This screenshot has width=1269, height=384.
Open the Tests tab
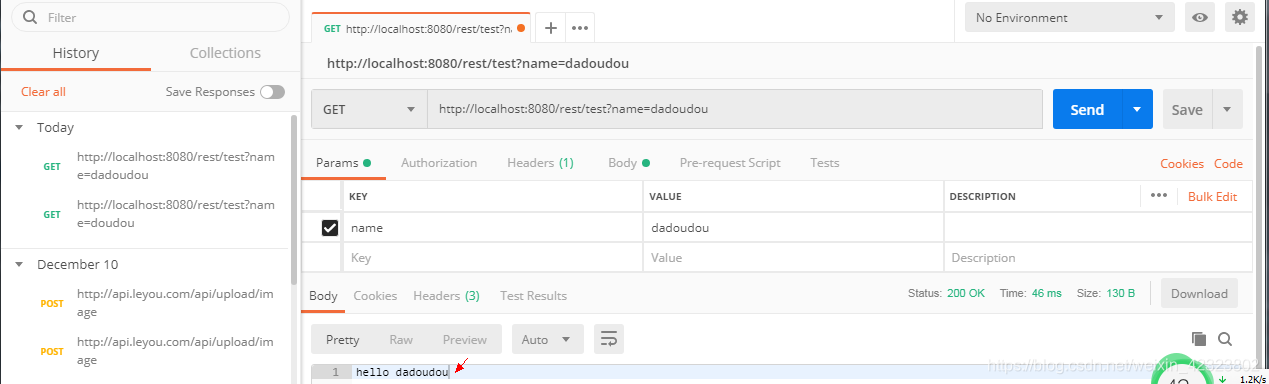point(825,162)
